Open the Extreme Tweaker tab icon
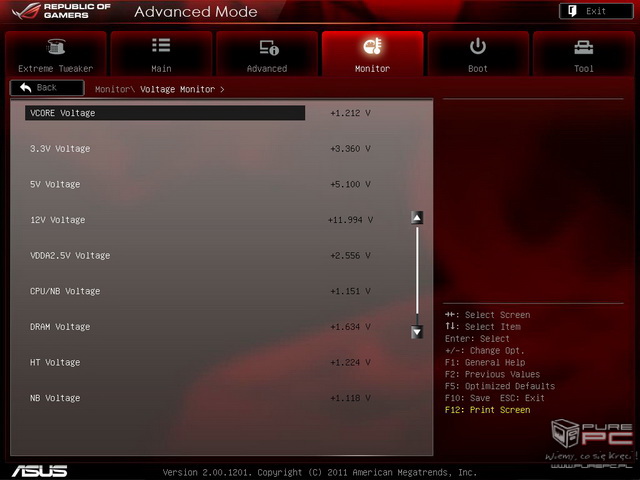This screenshot has width=640, height=480. 55,47
